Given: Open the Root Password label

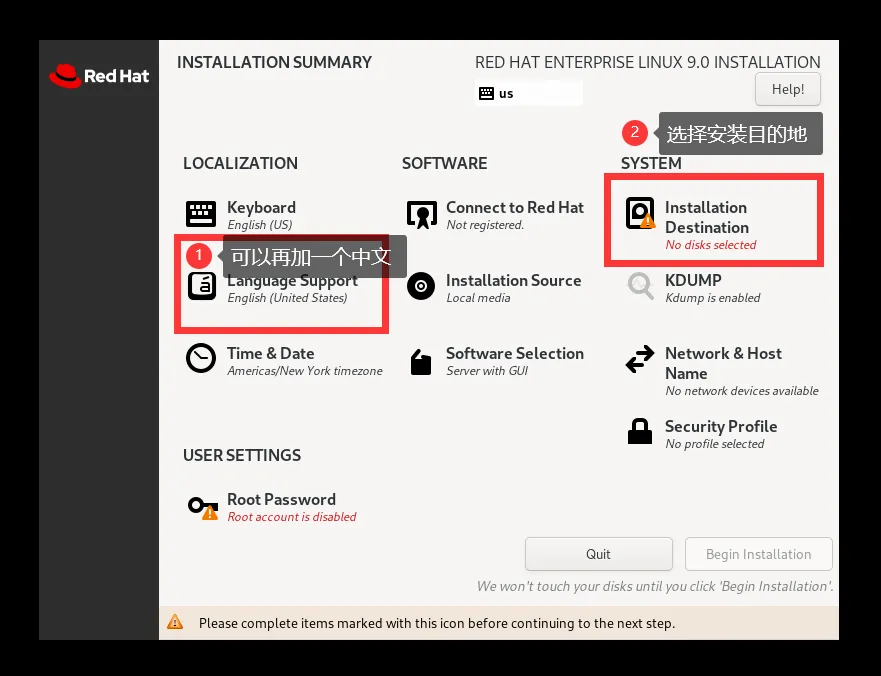Looking at the screenshot, I should 281,500.
